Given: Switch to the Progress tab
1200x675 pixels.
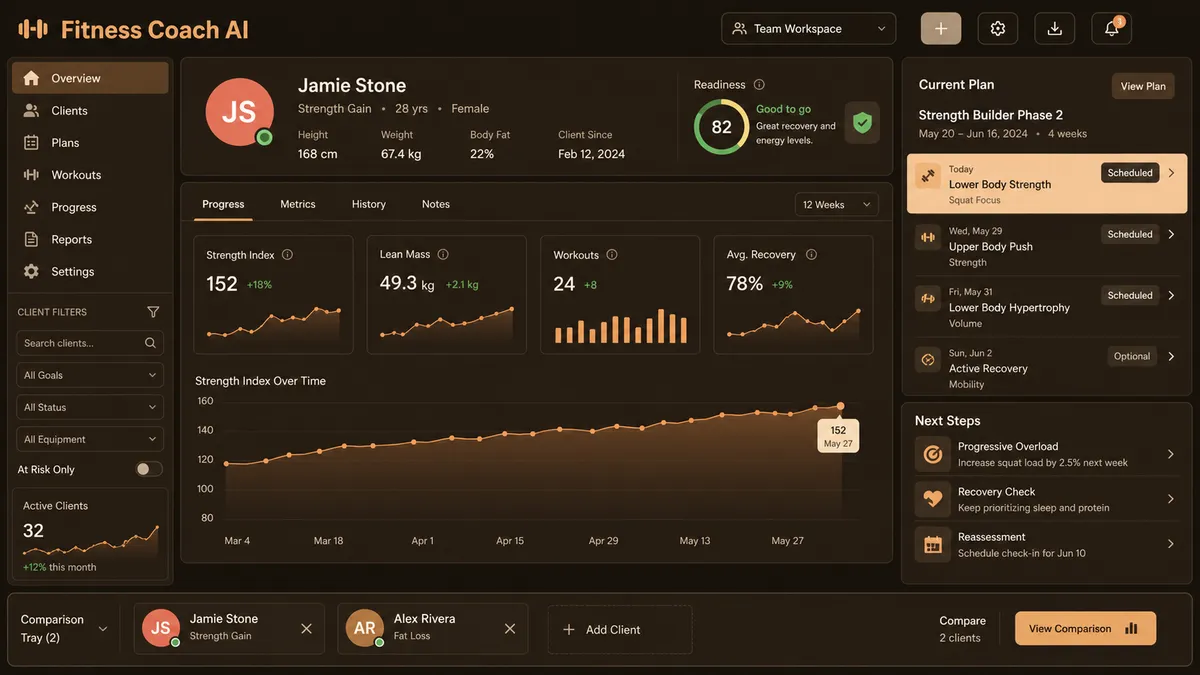Looking at the screenshot, I should tap(223, 204).
